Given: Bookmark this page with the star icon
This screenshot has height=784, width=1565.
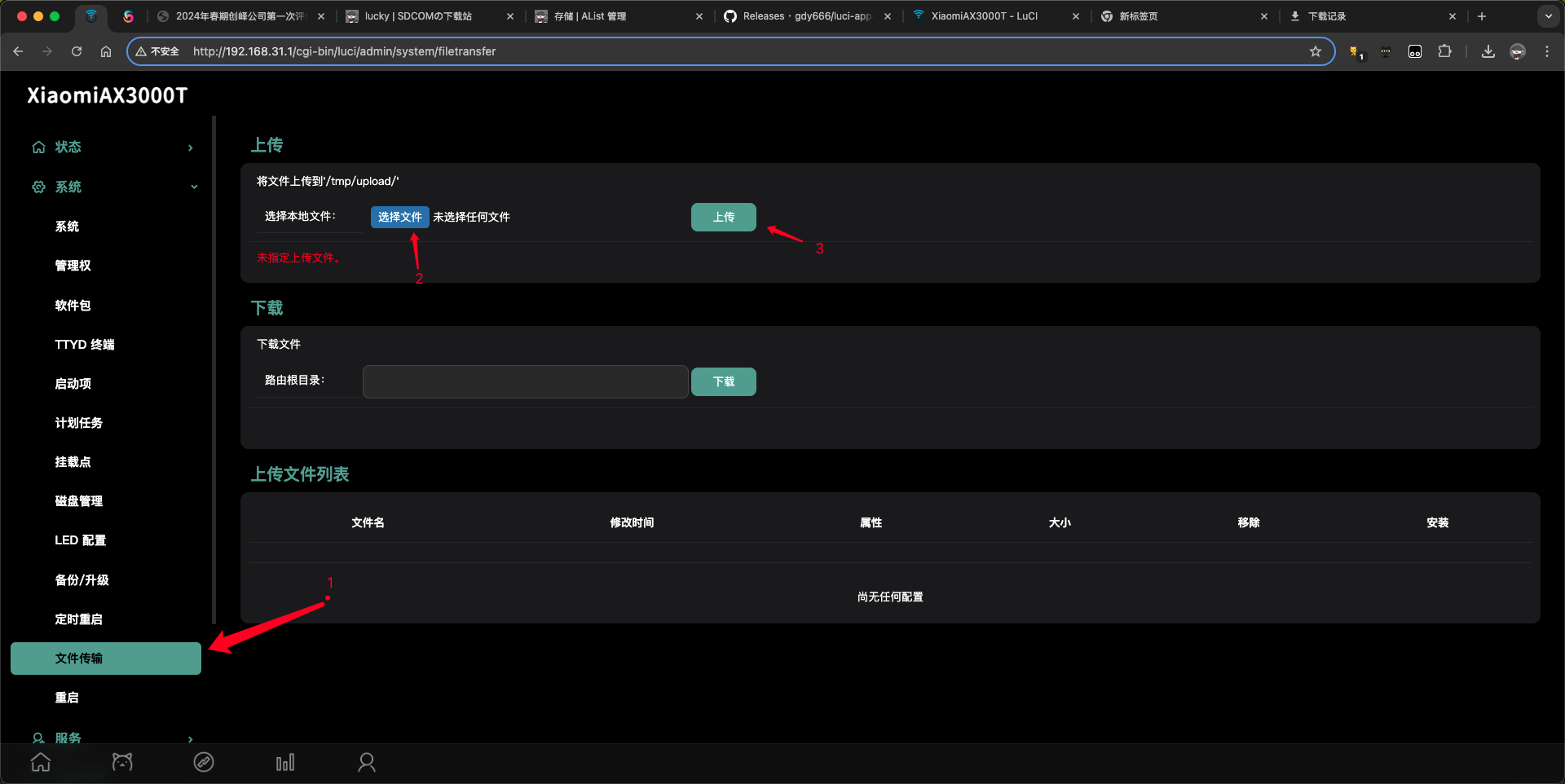Looking at the screenshot, I should pos(1316,51).
